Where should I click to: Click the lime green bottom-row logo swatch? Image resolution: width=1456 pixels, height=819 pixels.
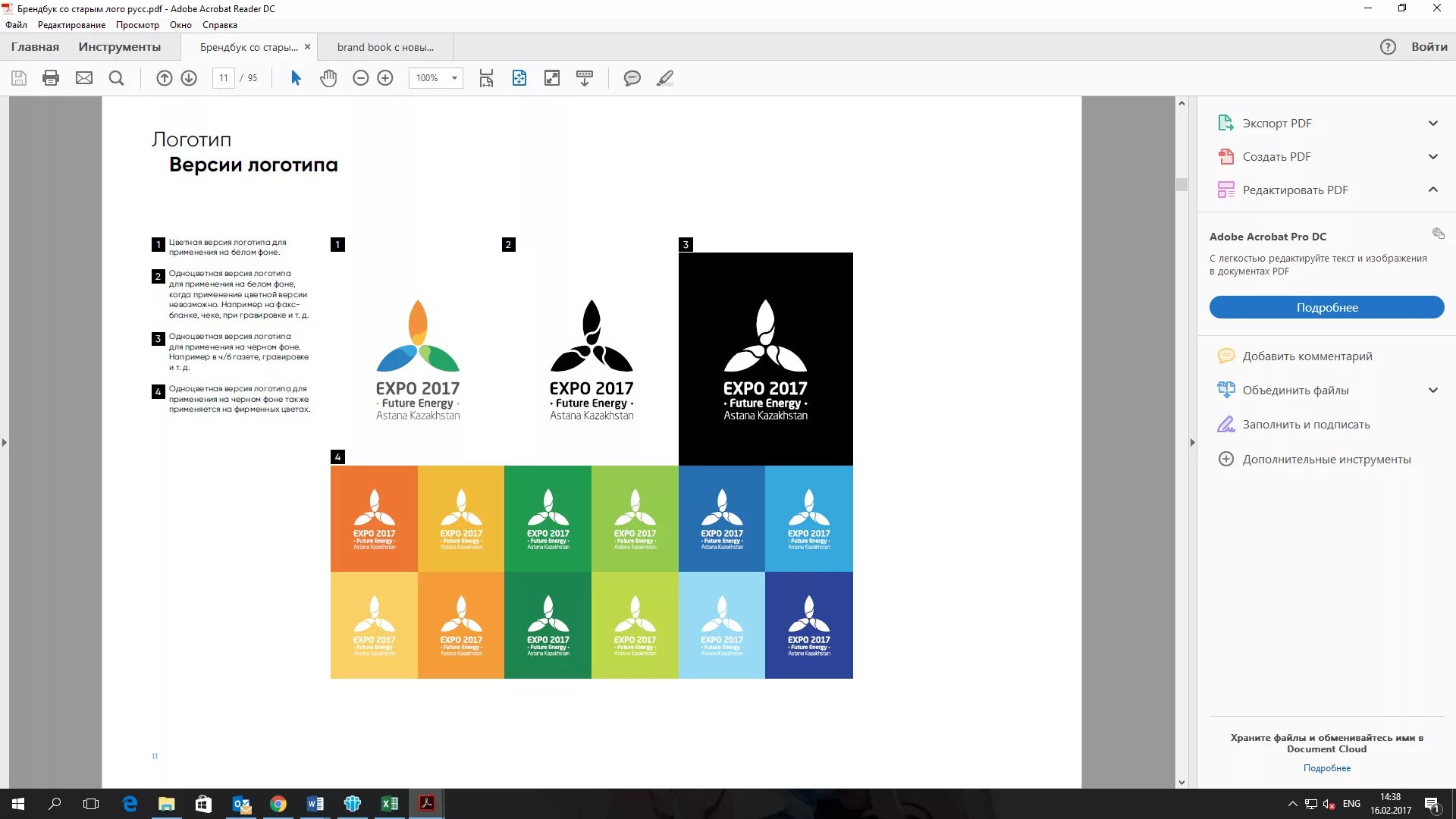[635, 625]
